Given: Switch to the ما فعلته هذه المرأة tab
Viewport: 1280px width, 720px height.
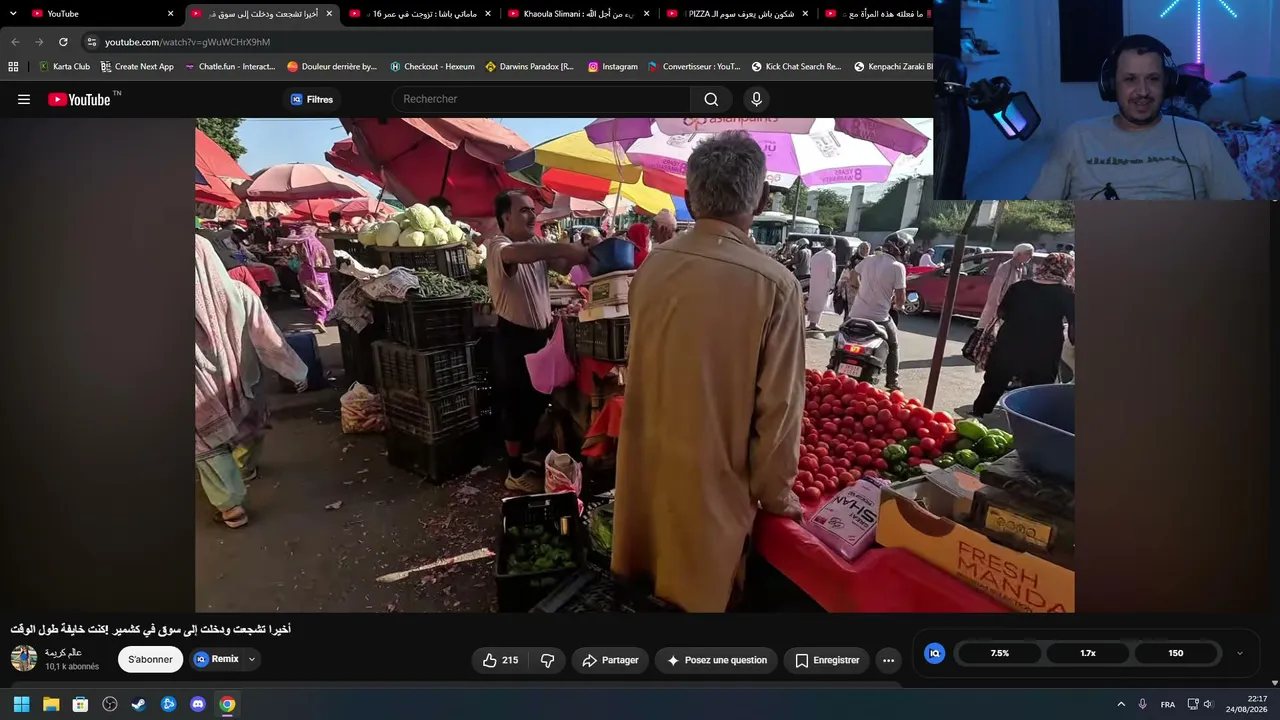Looking at the screenshot, I should 877,14.
